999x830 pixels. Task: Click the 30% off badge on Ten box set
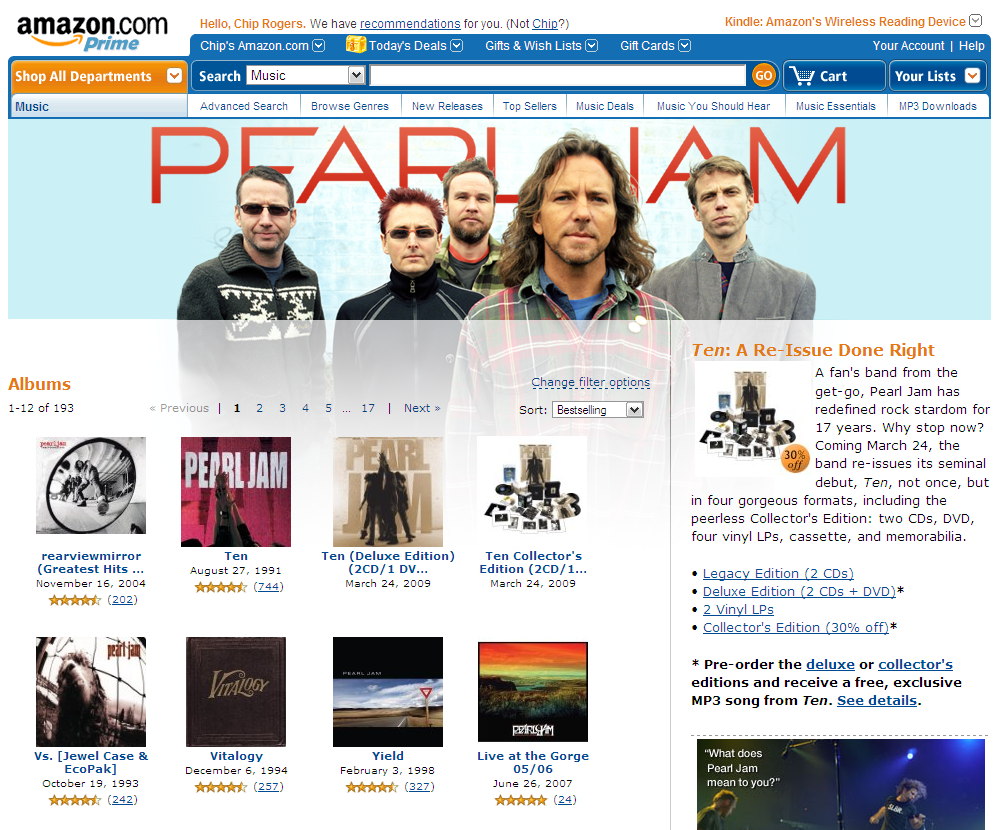coord(794,458)
